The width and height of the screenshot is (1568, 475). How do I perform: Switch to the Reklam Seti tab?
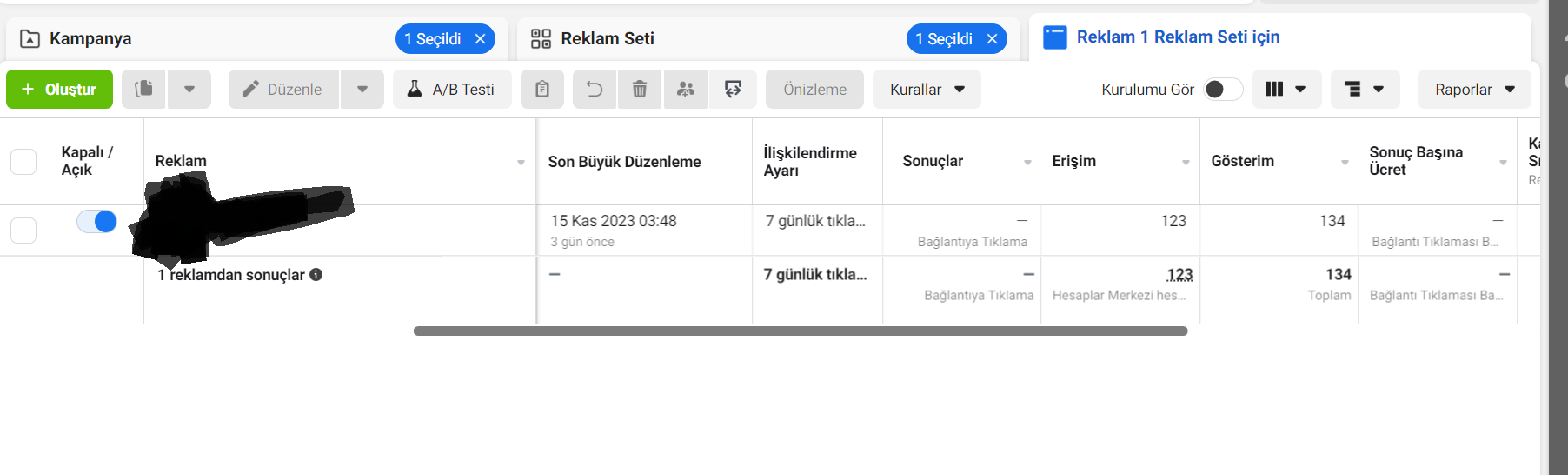click(608, 38)
